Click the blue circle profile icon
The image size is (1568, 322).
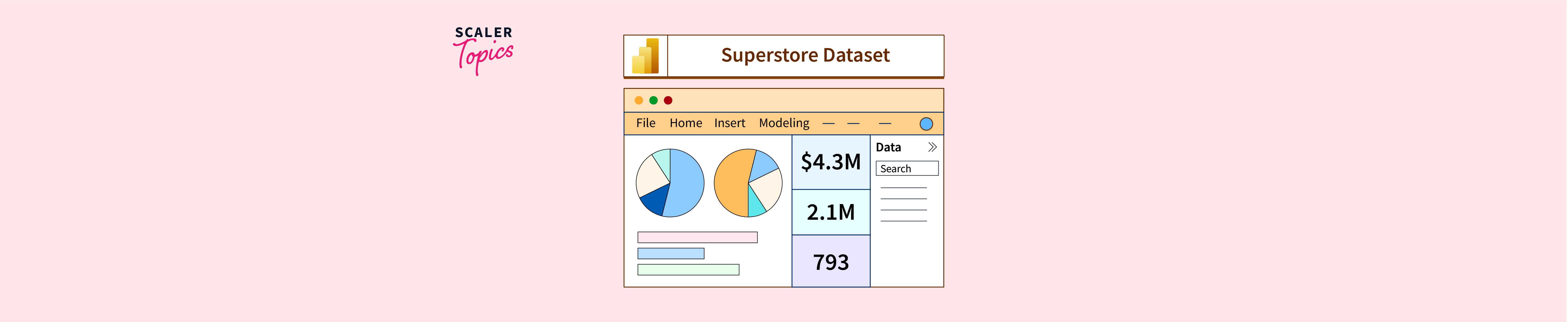coord(926,124)
